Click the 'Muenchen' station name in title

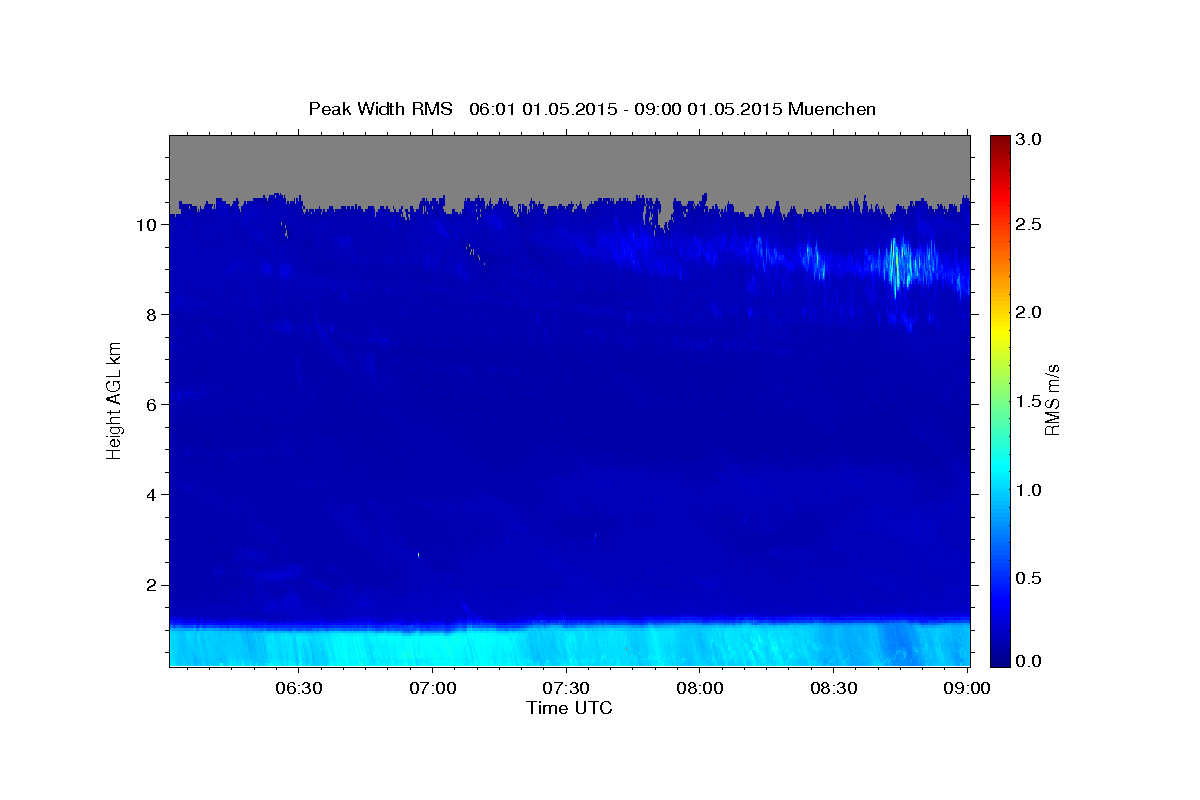tap(832, 108)
